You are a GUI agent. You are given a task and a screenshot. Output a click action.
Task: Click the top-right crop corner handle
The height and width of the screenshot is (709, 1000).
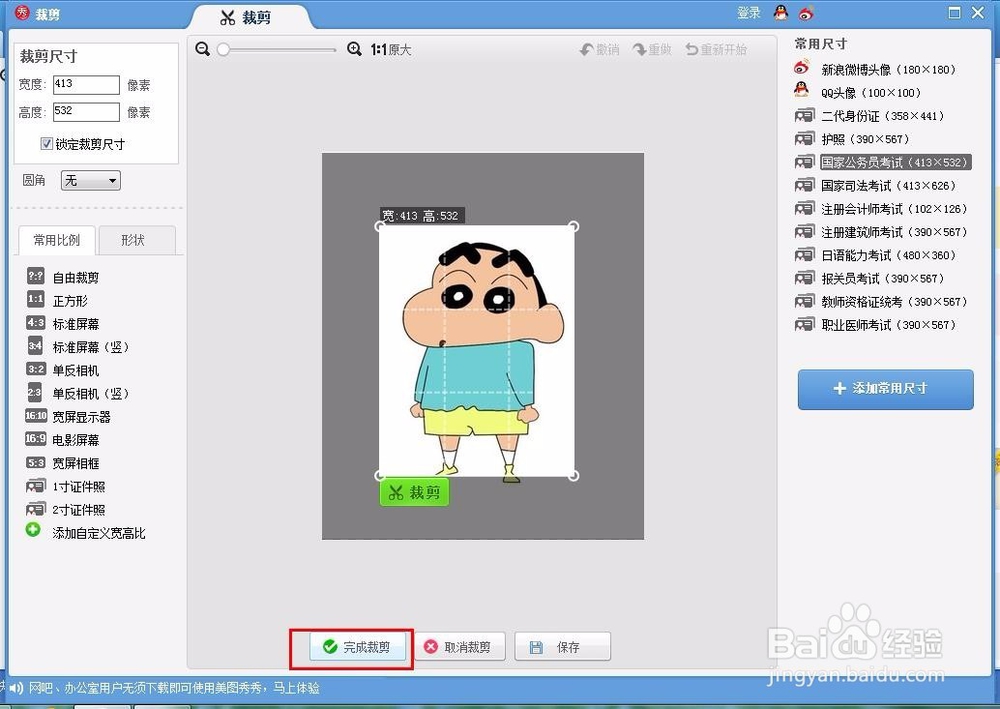click(x=573, y=226)
